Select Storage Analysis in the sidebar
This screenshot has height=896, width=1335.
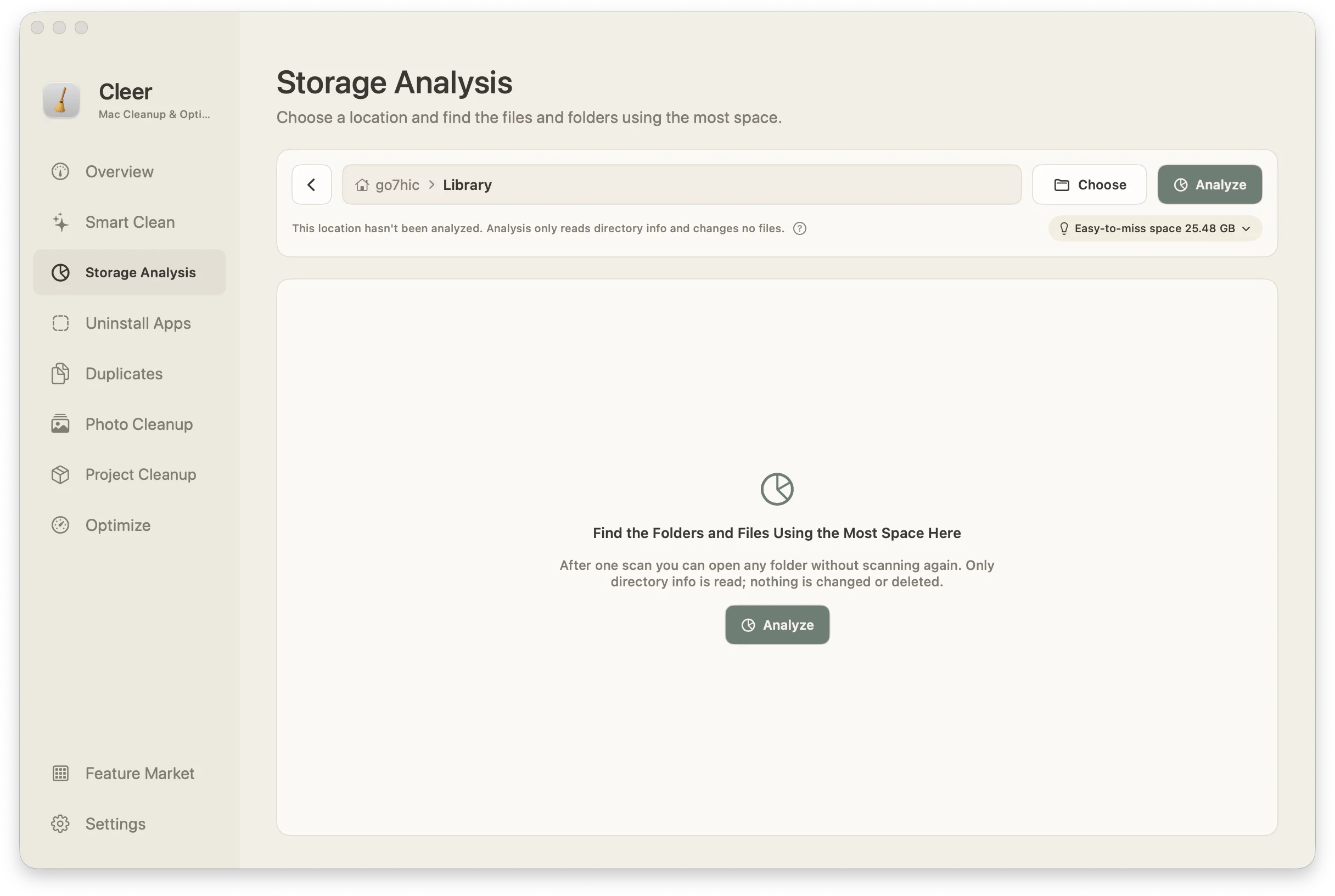[x=129, y=272]
